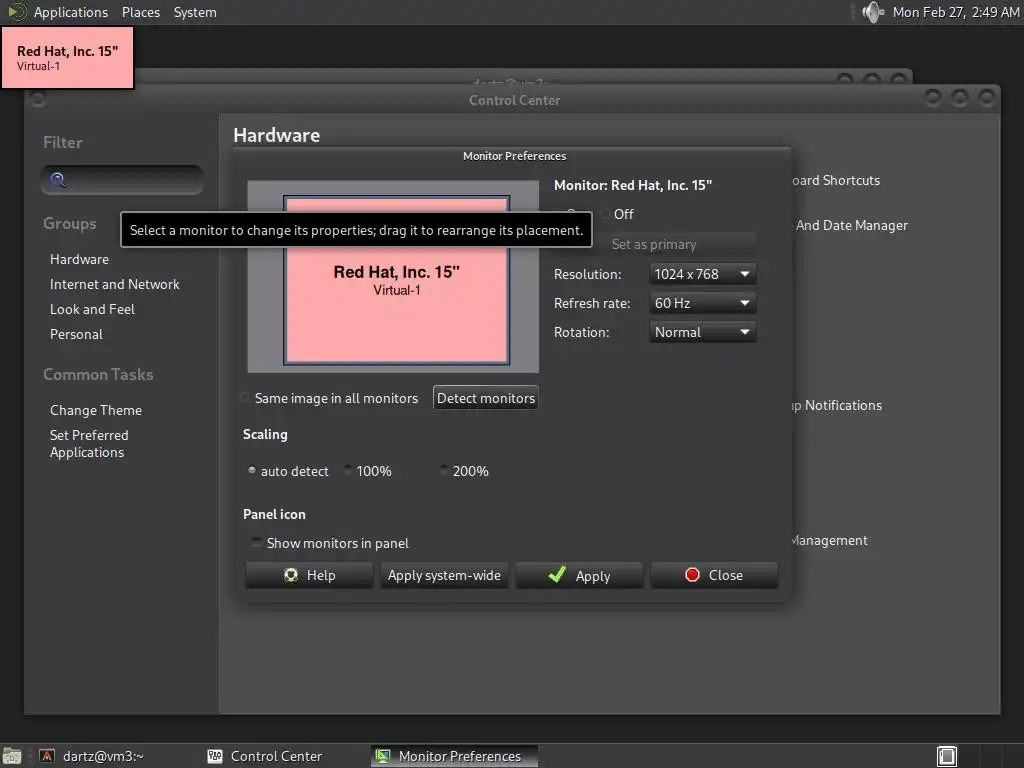Click the pink Red Hat monitor label overlay
This screenshot has width=1024, height=768.
tap(68, 57)
